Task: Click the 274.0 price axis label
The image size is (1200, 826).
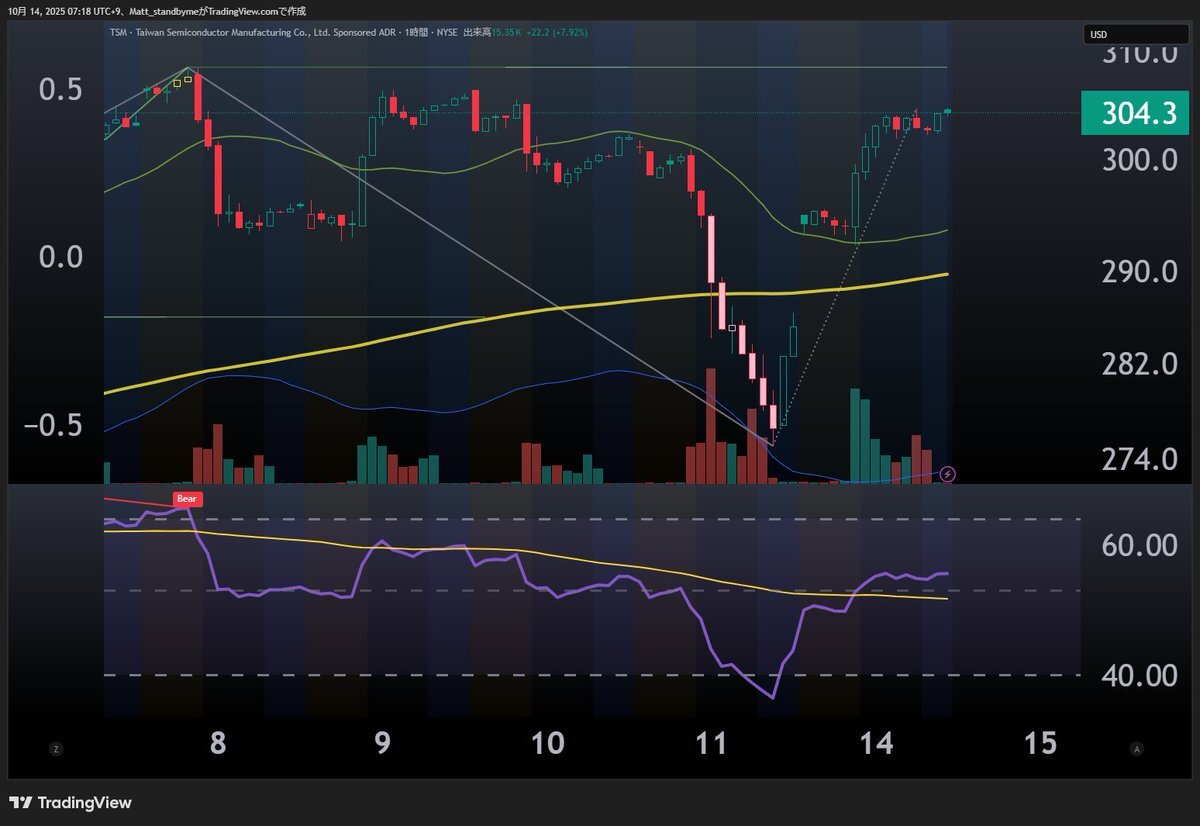Action: [1140, 459]
